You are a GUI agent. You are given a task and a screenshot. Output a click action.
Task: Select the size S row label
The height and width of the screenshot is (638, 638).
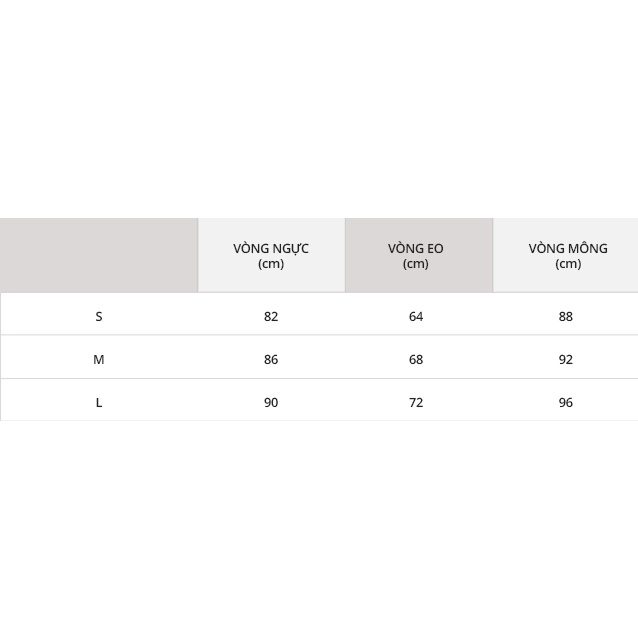[x=99, y=316]
